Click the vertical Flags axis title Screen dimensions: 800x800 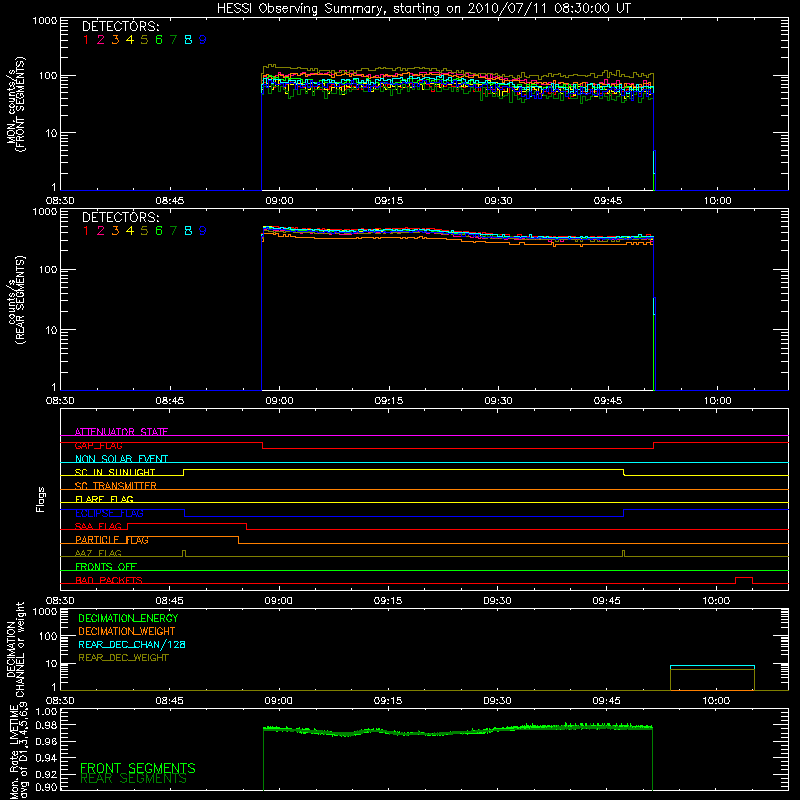[41, 499]
